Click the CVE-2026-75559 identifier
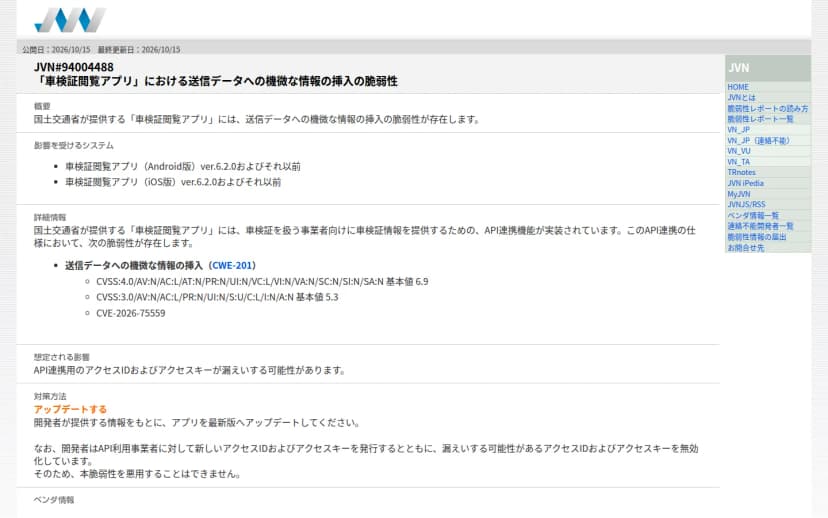 (130, 313)
